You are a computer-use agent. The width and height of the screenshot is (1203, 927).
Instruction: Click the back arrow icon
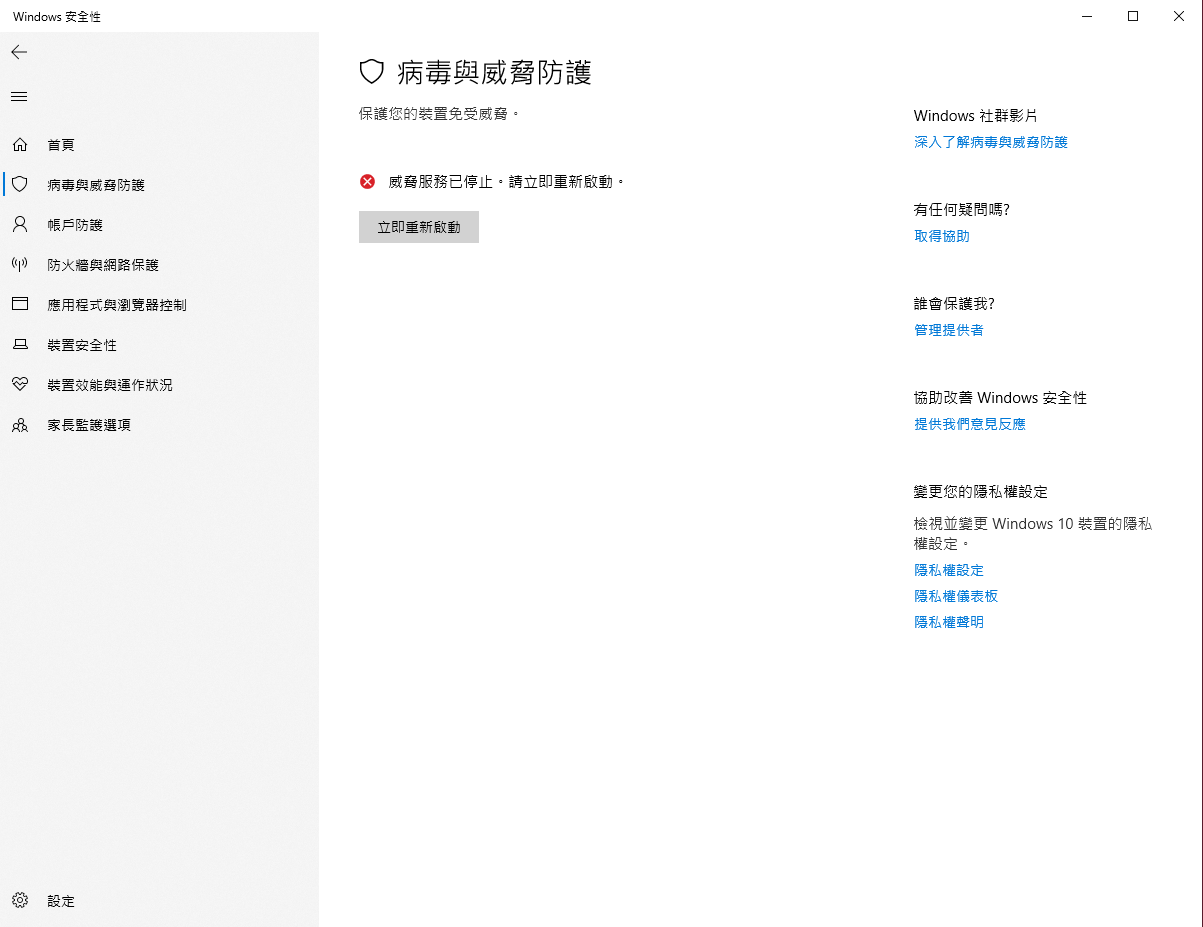pos(19,52)
